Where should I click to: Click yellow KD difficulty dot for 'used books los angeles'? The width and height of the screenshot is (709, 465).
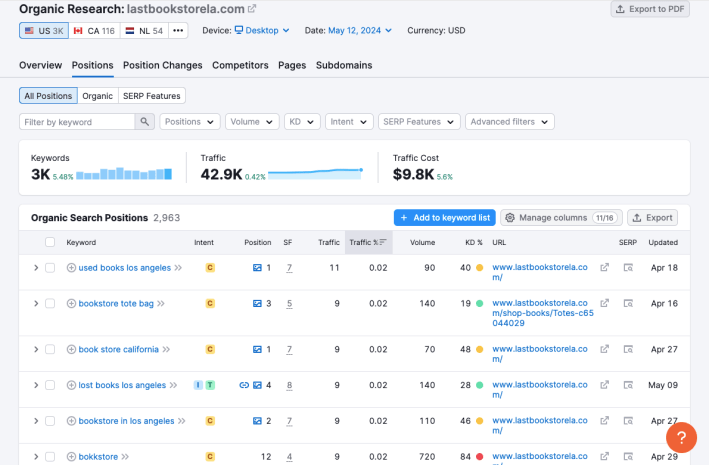(480, 268)
